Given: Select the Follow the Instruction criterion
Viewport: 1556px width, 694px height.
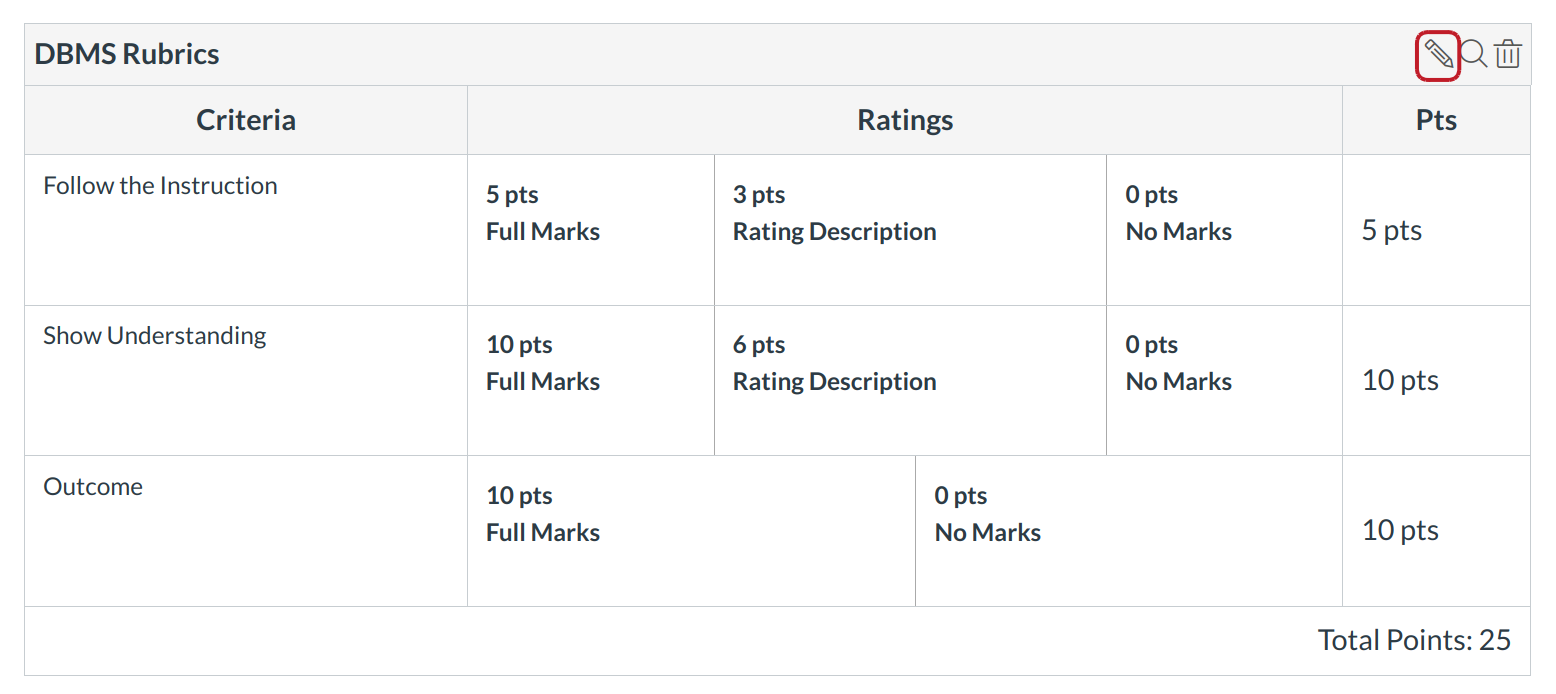Looking at the screenshot, I should tap(160, 186).
